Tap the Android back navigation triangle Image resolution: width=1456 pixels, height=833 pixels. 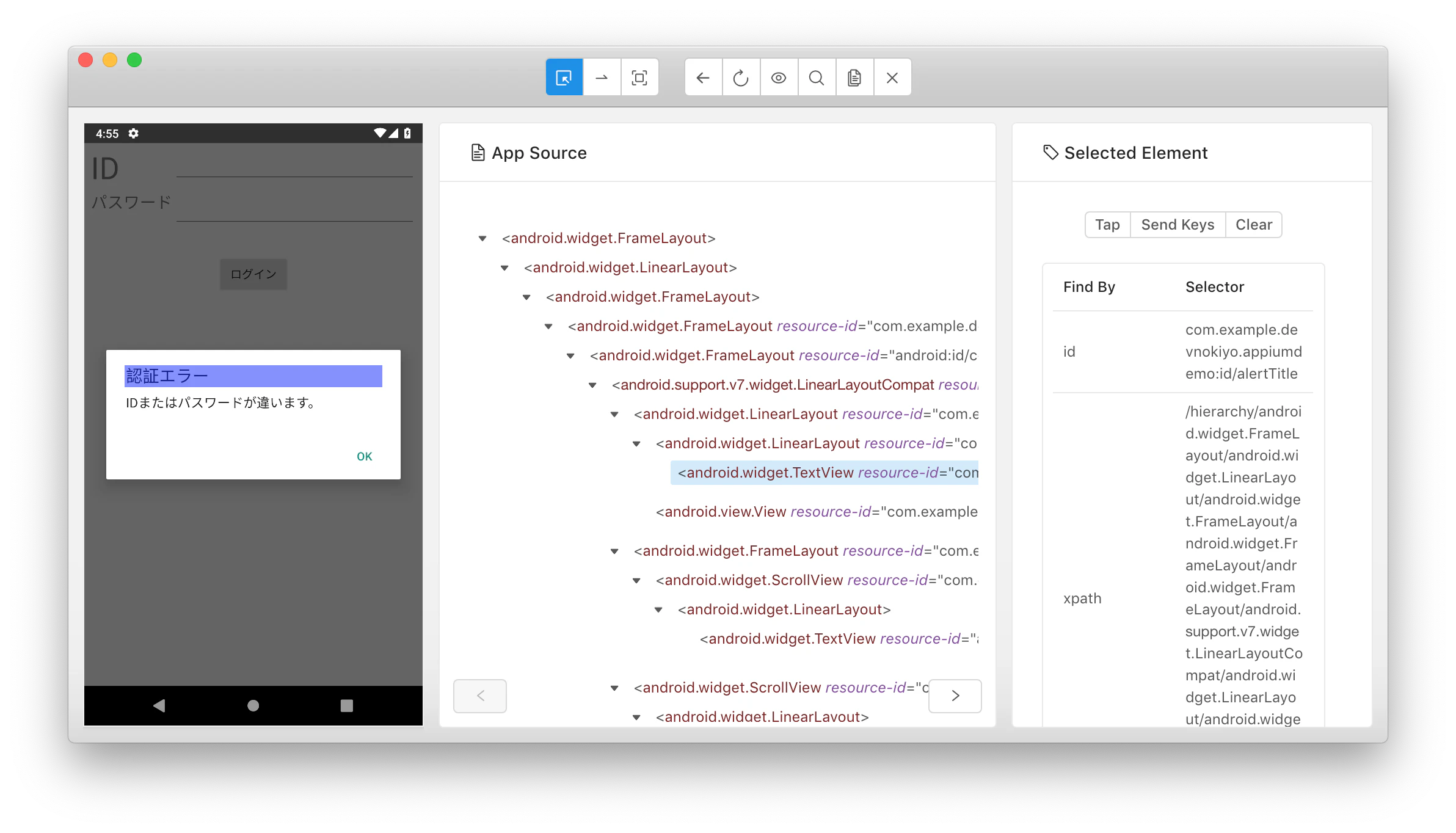(x=159, y=705)
